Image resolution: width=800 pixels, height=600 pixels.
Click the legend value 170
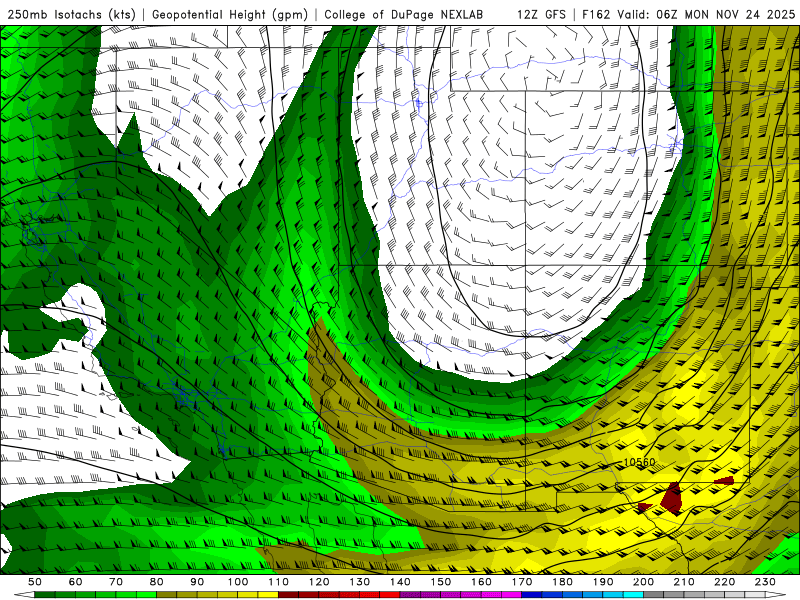click(522, 582)
